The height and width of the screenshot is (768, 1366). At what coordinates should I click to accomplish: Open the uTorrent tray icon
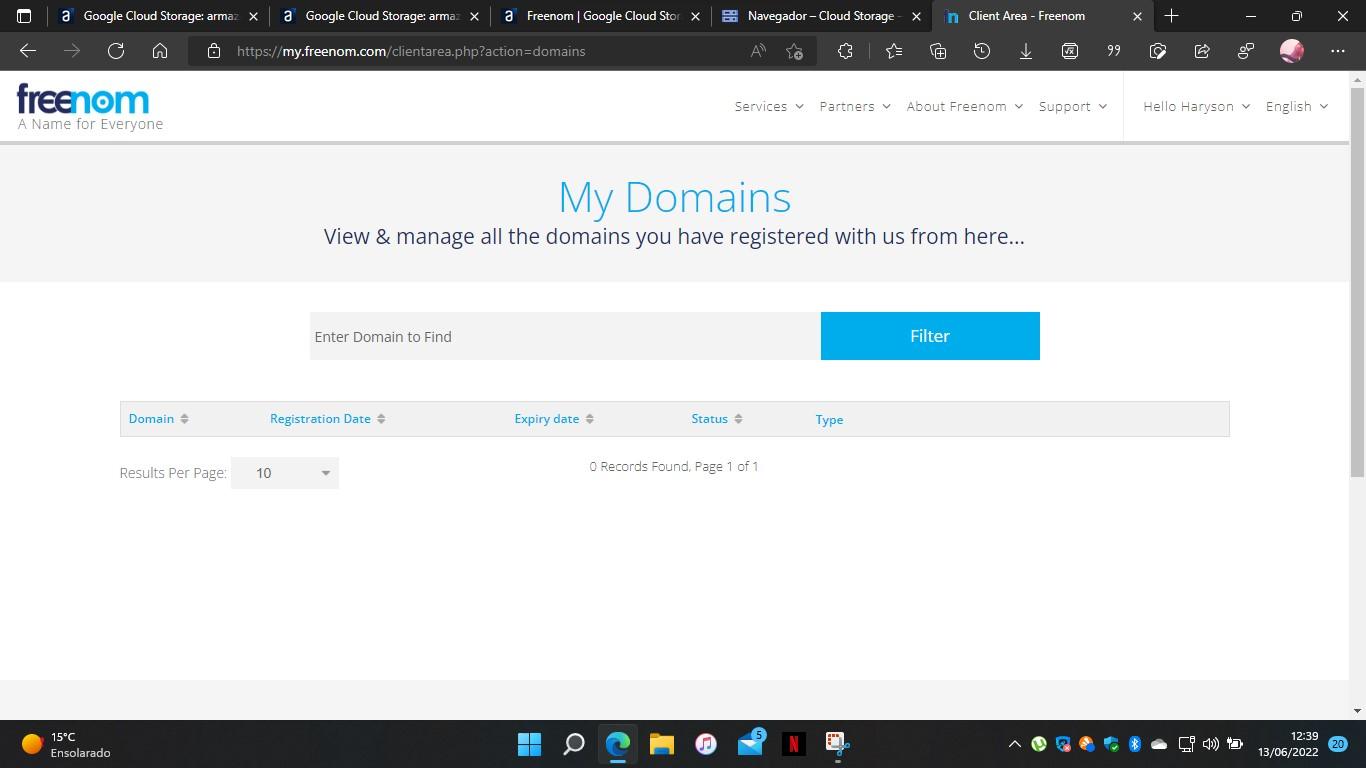[1039, 744]
